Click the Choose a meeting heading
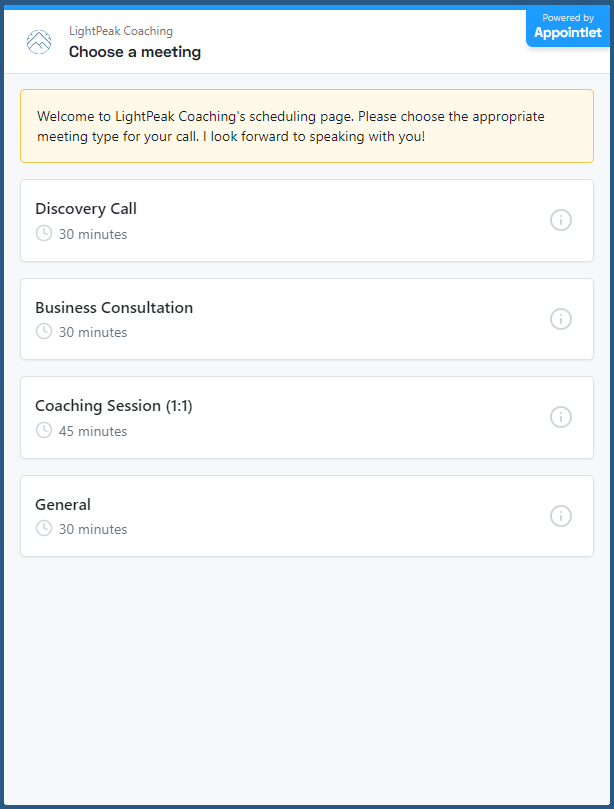This screenshot has height=809, width=614. point(135,52)
